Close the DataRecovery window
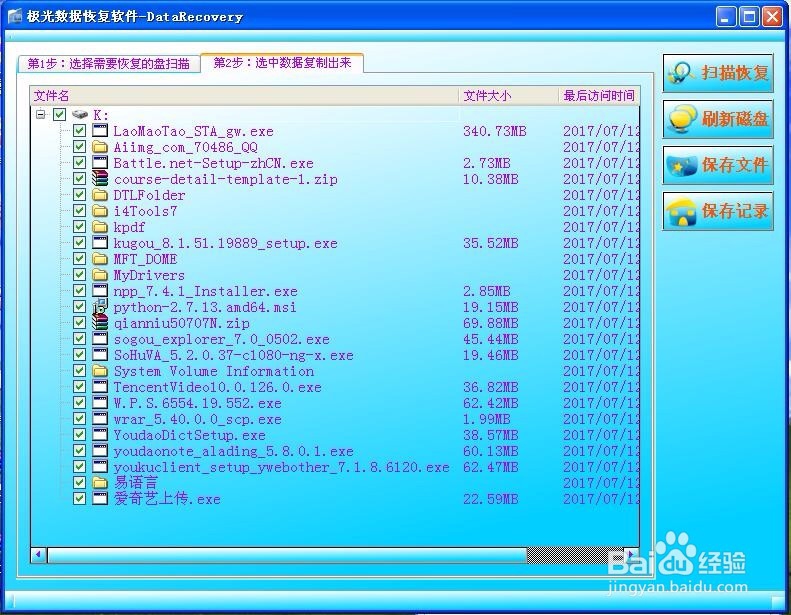The height and width of the screenshot is (615, 791). (772, 17)
